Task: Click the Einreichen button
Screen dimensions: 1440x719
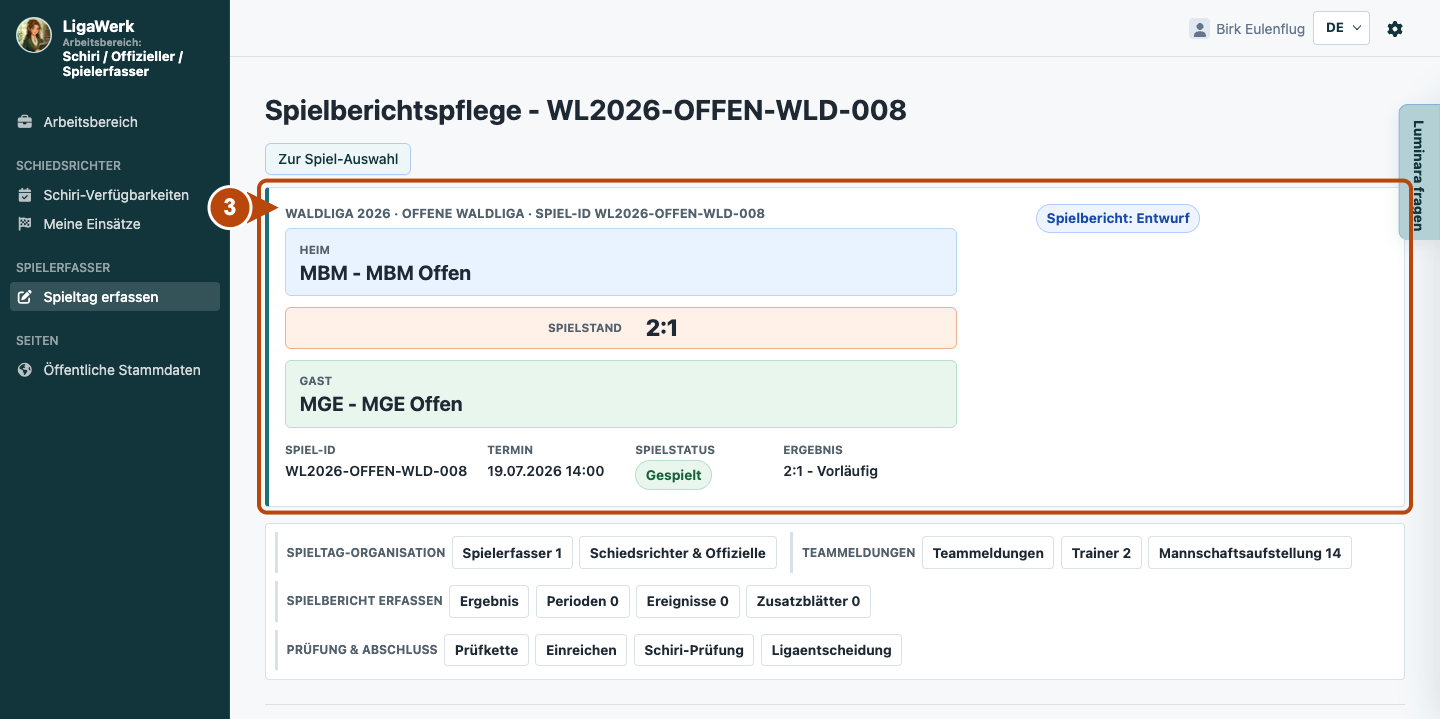Action: pos(581,650)
